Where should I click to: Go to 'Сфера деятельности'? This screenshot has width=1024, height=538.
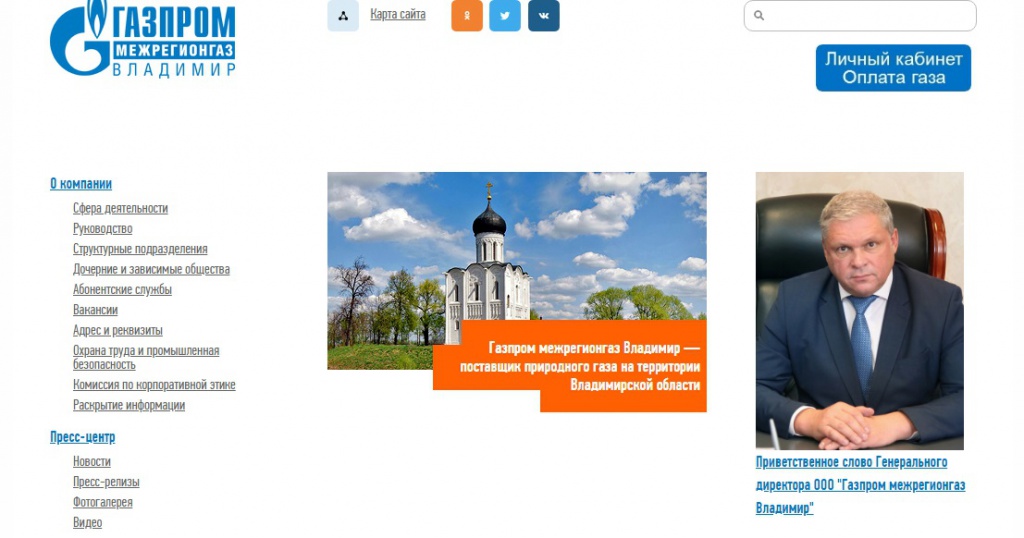[120, 208]
